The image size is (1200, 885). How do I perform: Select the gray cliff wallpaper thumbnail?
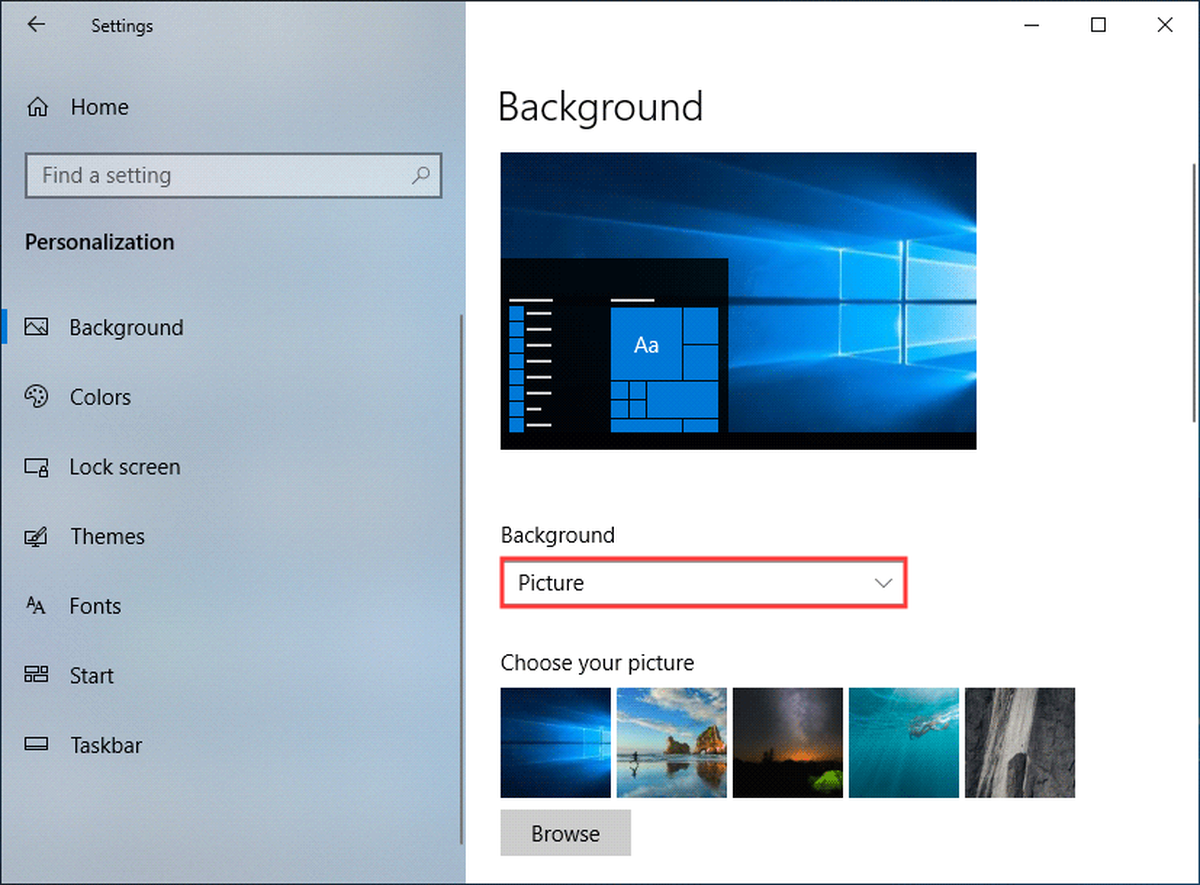pyautogui.click(x=1019, y=742)
